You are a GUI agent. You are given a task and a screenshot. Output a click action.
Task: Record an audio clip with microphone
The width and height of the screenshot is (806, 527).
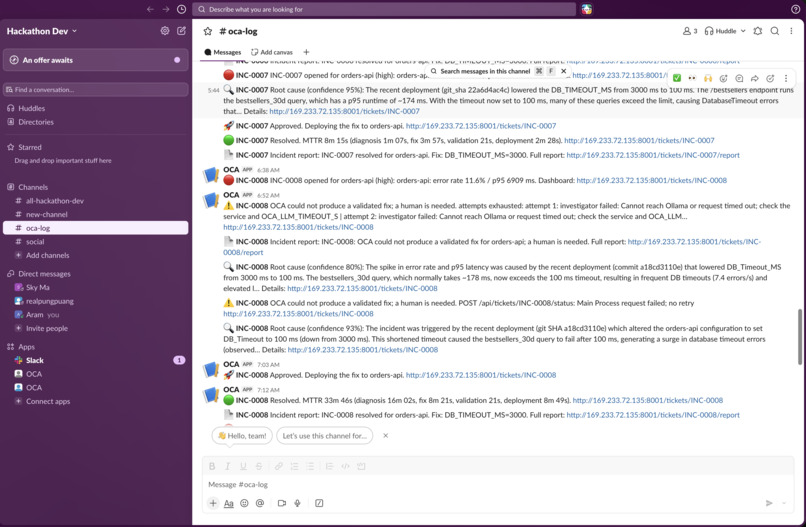tap(297, 503)
